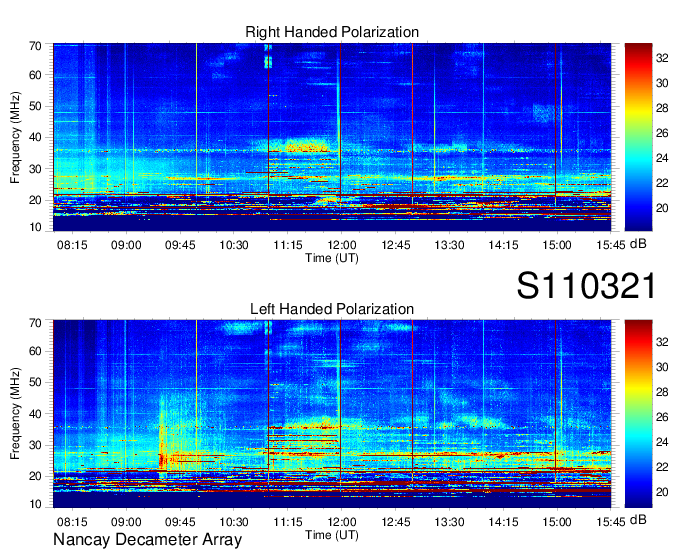
Task: Click "Time (UT)" label under Right Handed plot
Action: (332, 258)
